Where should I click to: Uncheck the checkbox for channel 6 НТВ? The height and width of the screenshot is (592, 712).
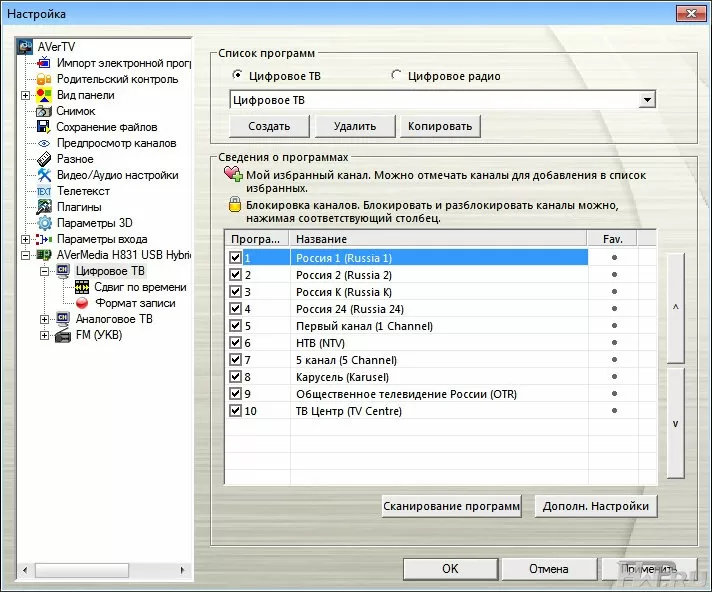235,343
